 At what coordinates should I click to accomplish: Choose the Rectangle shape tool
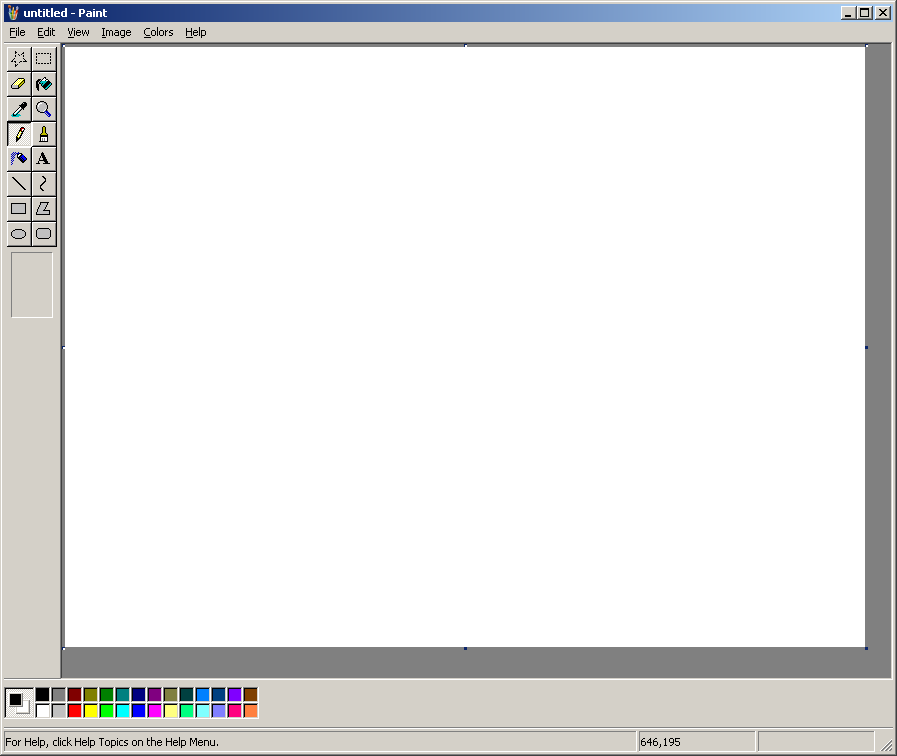tap(19, 209)
